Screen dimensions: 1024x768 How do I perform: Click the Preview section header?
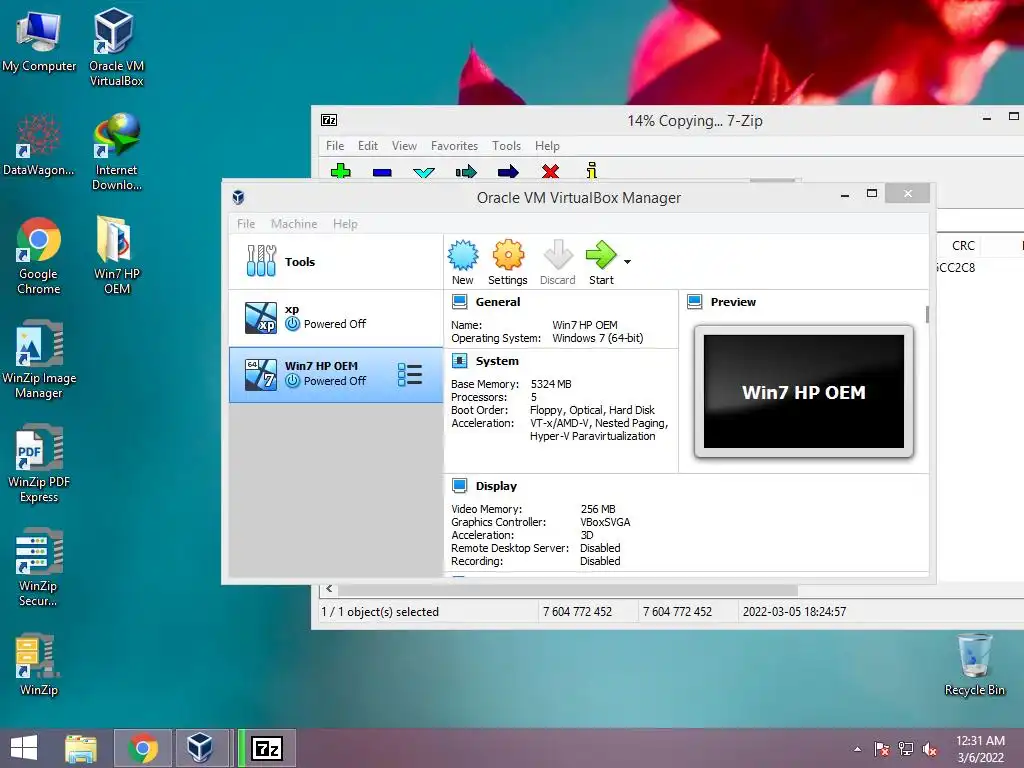click(733, 302)
